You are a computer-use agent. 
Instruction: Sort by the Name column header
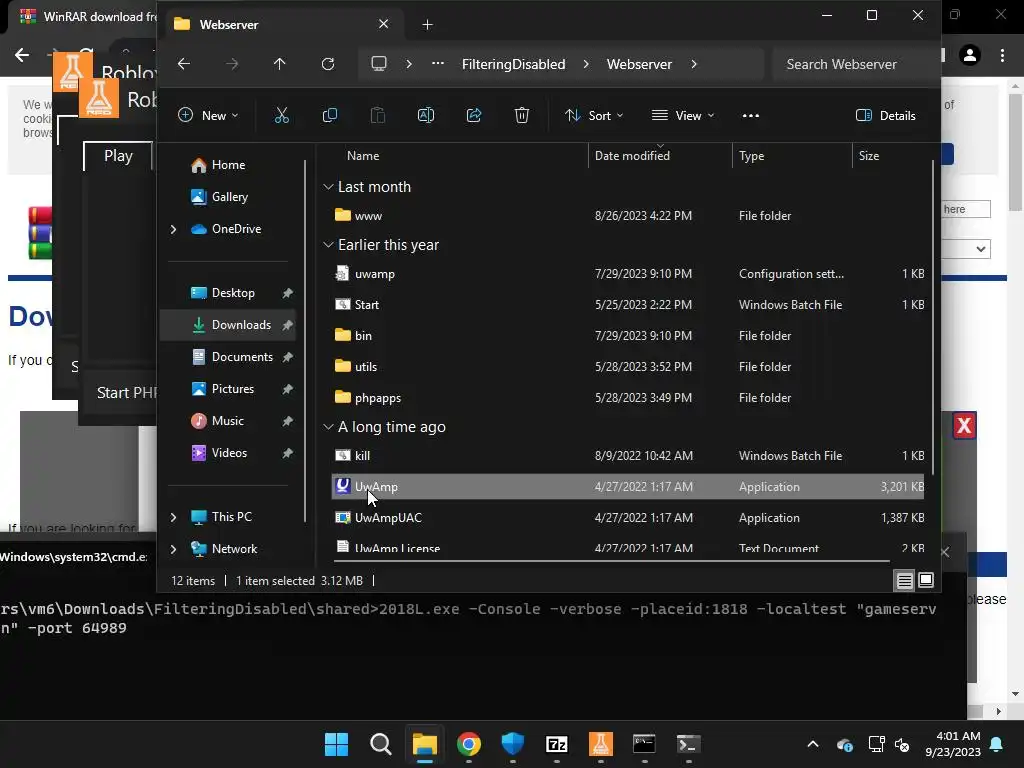[x=363, y=155]
